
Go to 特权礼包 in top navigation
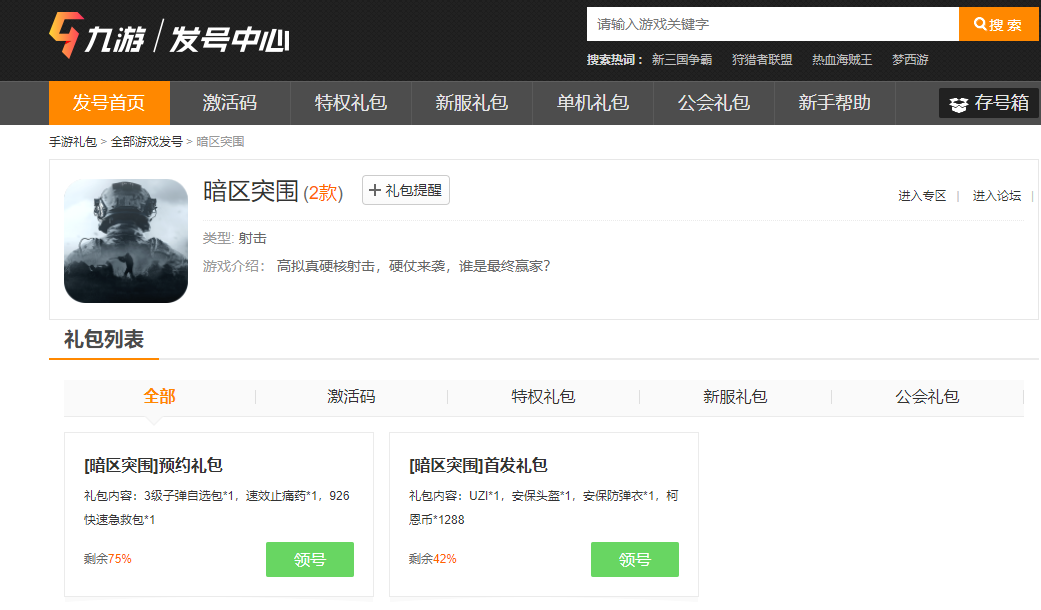pyautogui.click(x=351, y=103)
